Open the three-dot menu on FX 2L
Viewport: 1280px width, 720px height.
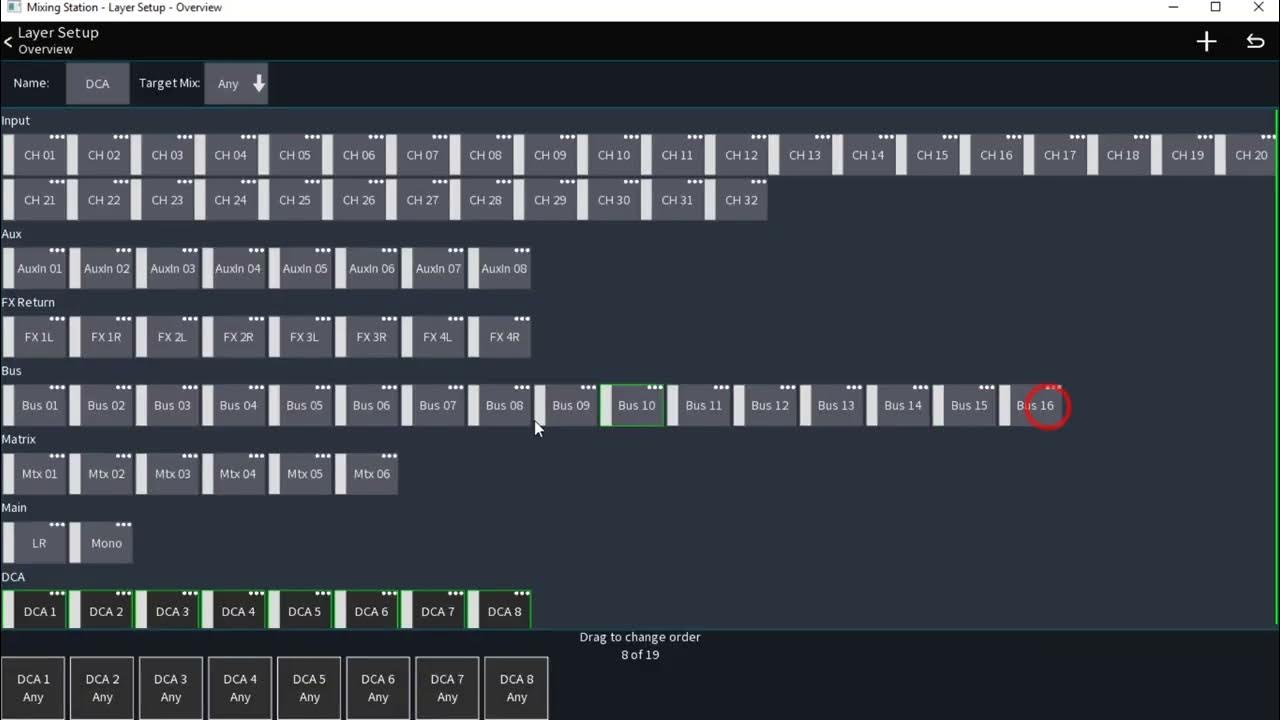point(190,319)
